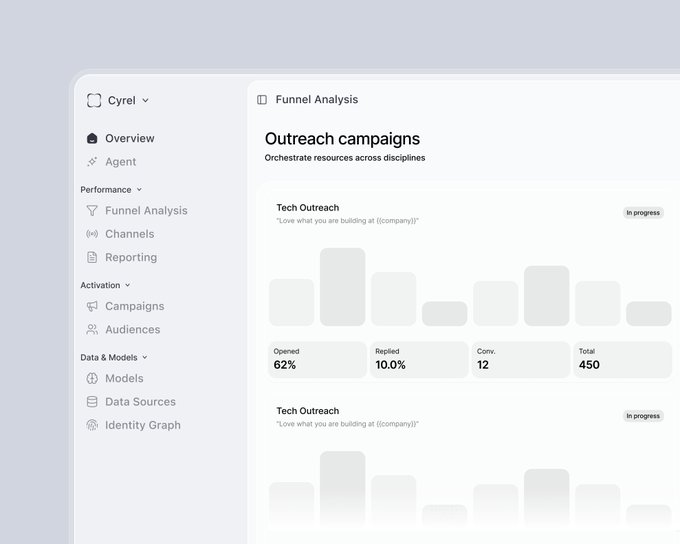The image size is (680, 544).
Task: Click the Activation section label
Action: pos(100,285)
